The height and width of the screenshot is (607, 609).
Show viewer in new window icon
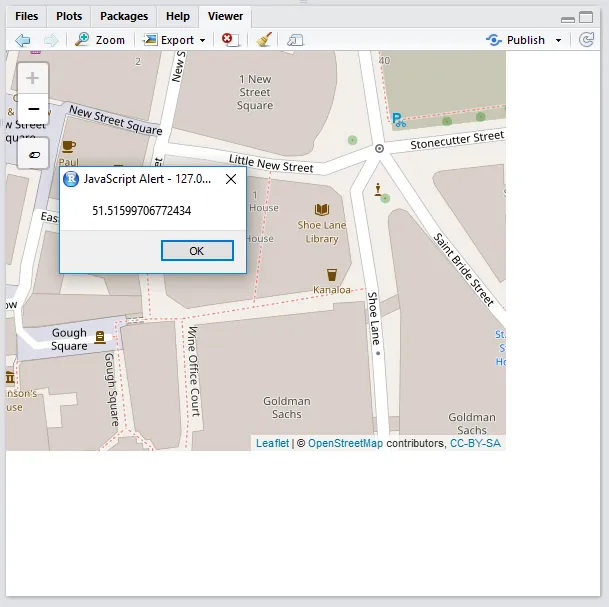(295, 40)
